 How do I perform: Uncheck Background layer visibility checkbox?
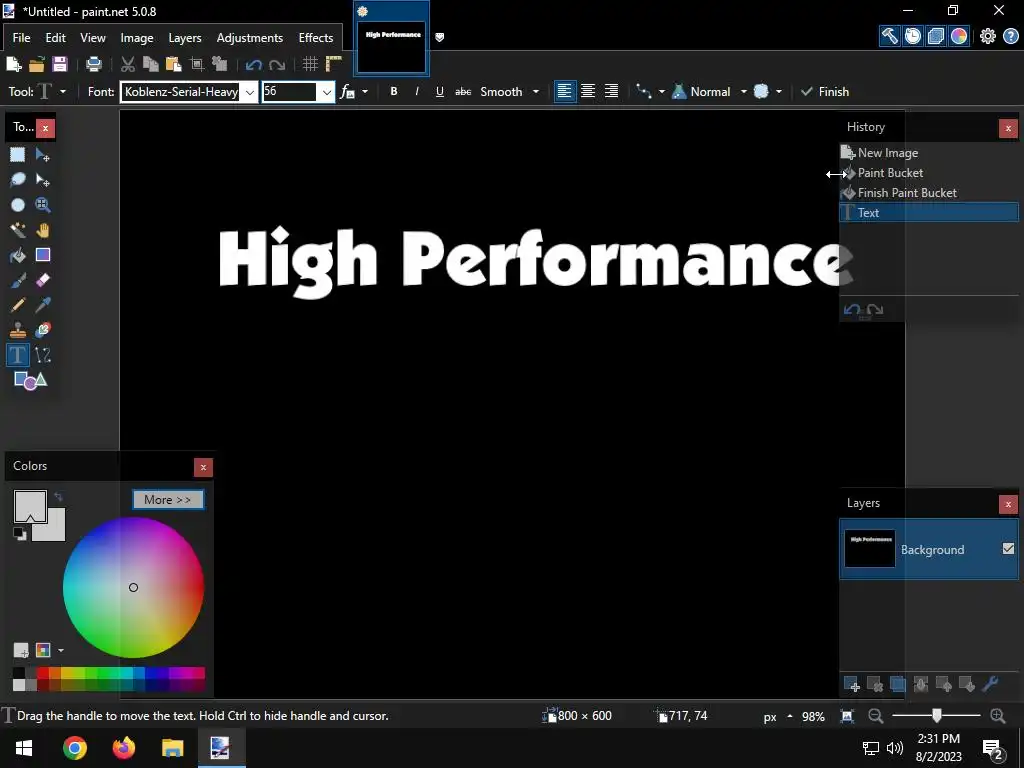(1008, 549)
